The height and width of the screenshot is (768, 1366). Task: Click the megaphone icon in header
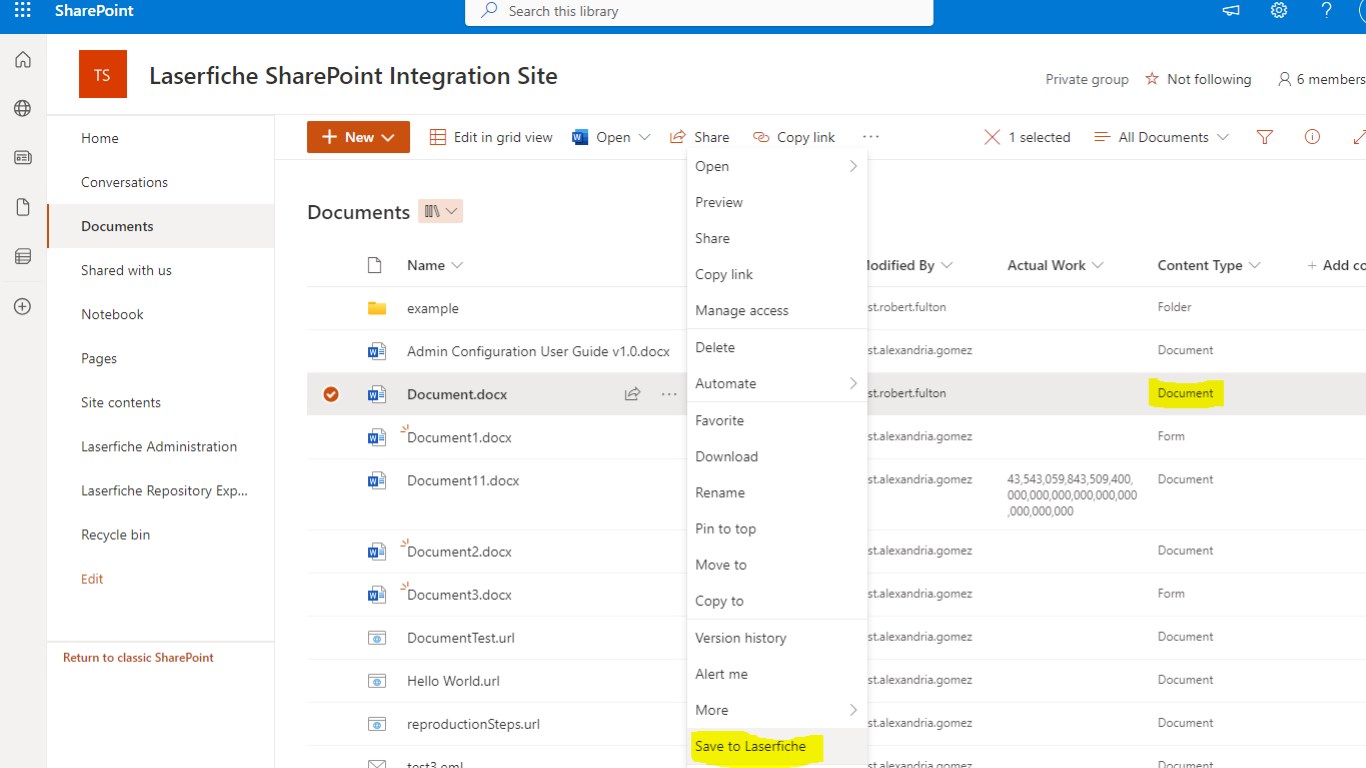1231,11
